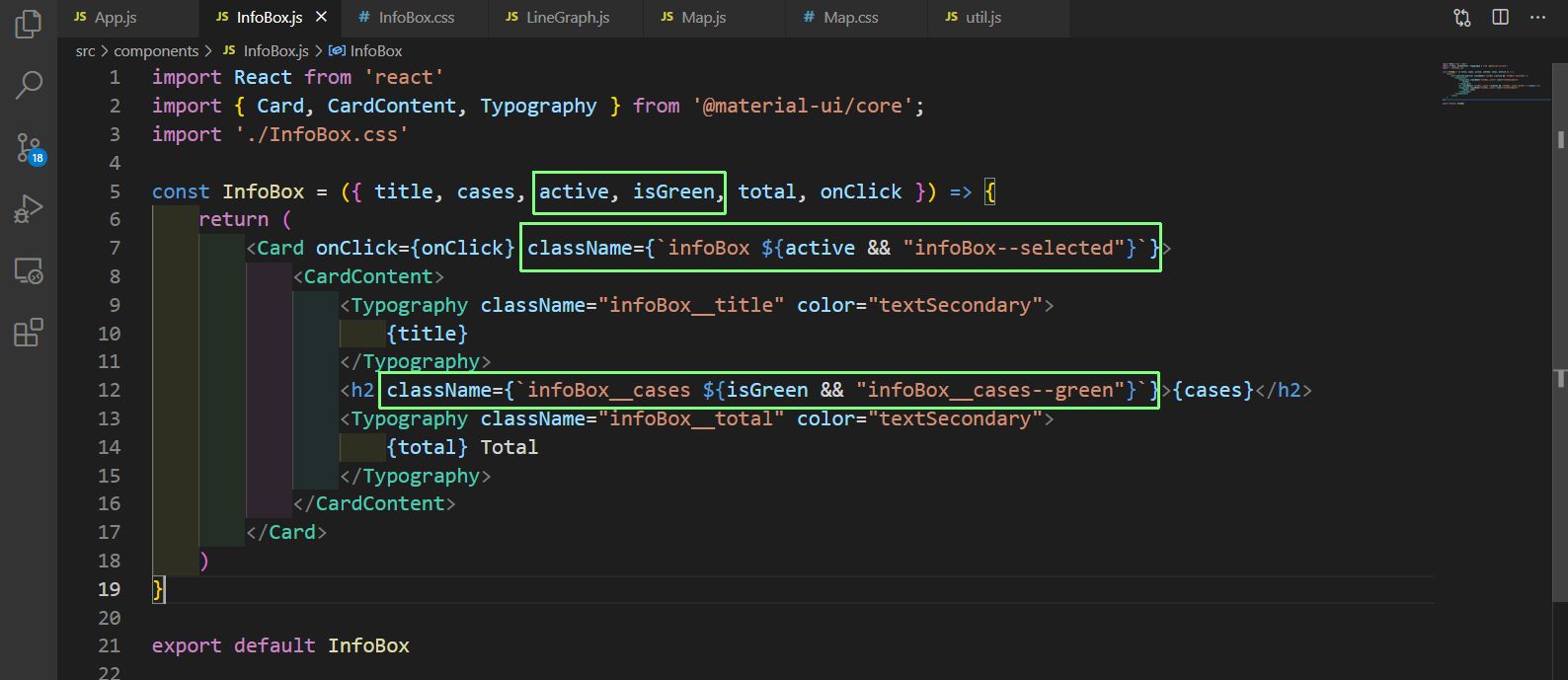Click {title} expression on line 10

pos(428,334)
